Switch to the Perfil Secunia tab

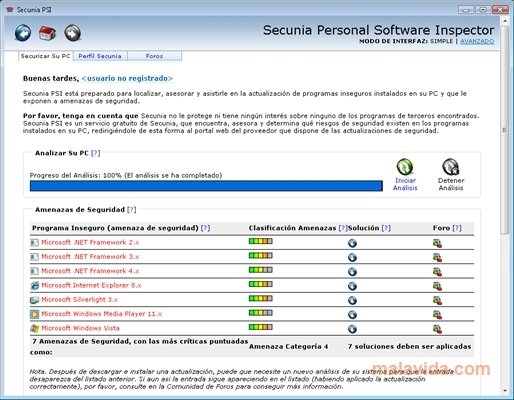click(100, 56)
